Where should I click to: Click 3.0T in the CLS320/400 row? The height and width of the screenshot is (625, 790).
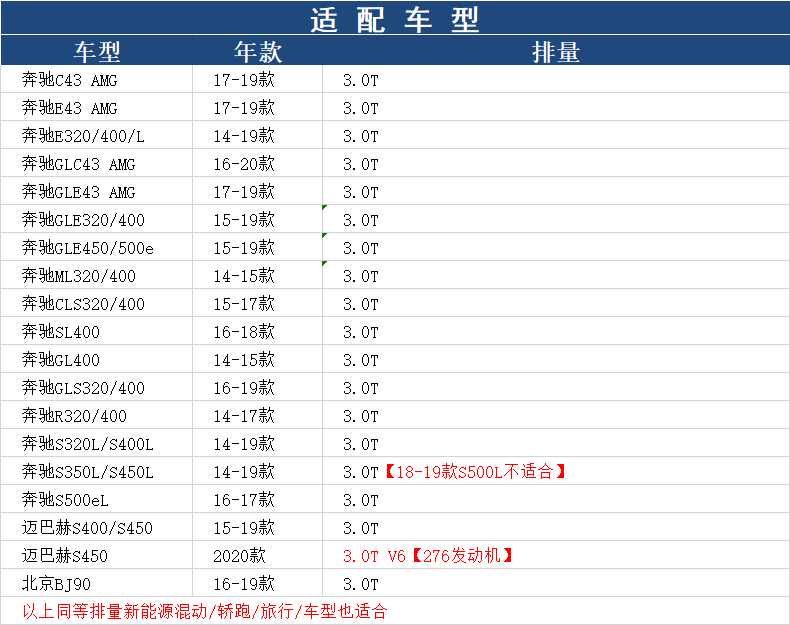tap(360, 304)
